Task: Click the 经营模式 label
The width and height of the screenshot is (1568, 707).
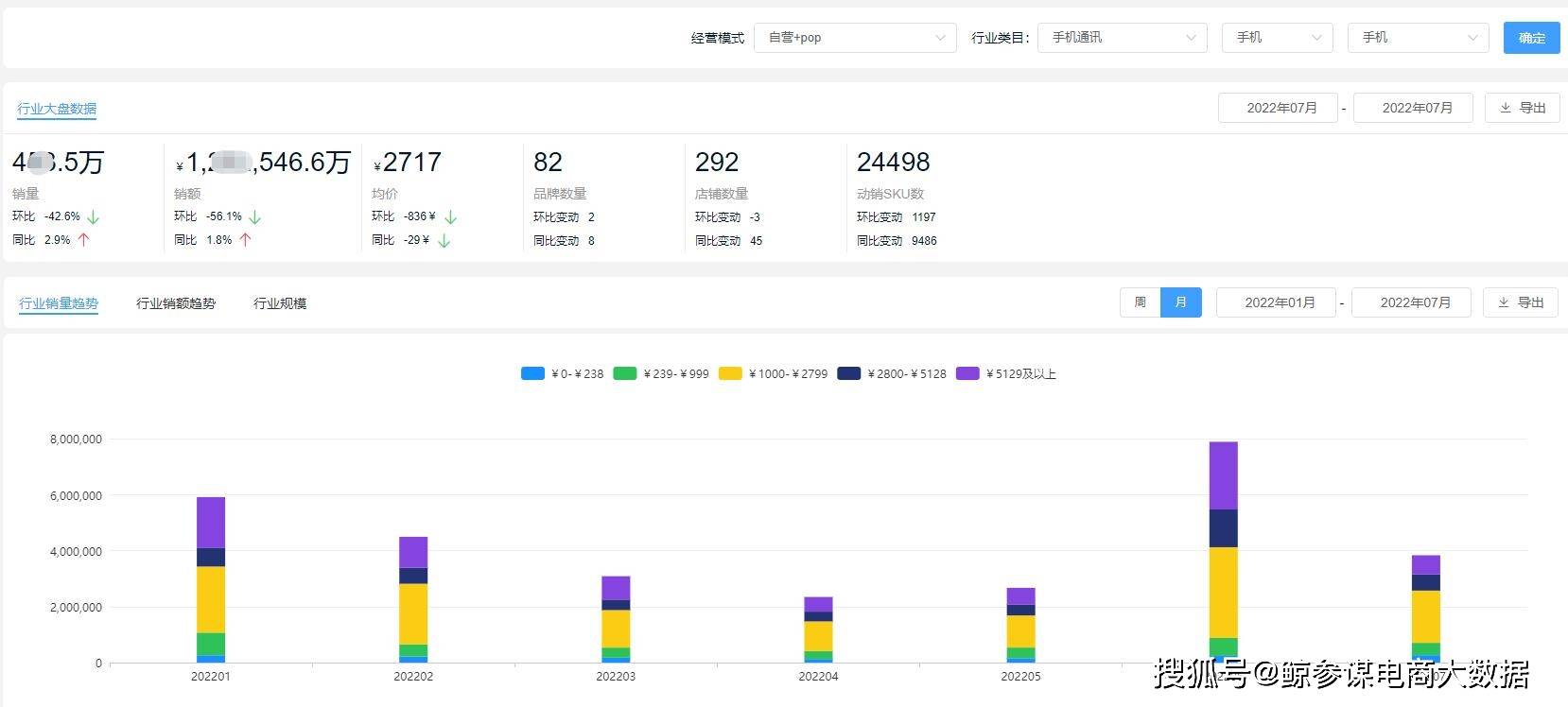Action: pyautogui.click(x=717, y=38)
